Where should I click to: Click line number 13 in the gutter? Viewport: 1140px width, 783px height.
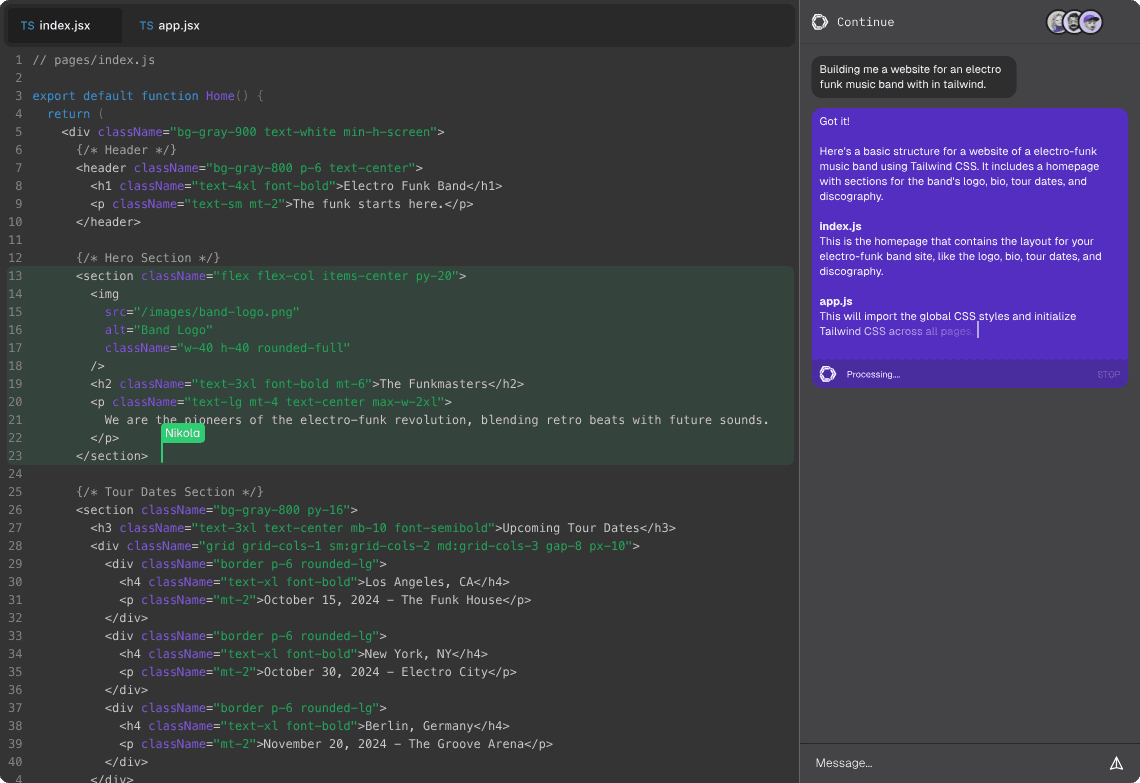coord(15,276)
